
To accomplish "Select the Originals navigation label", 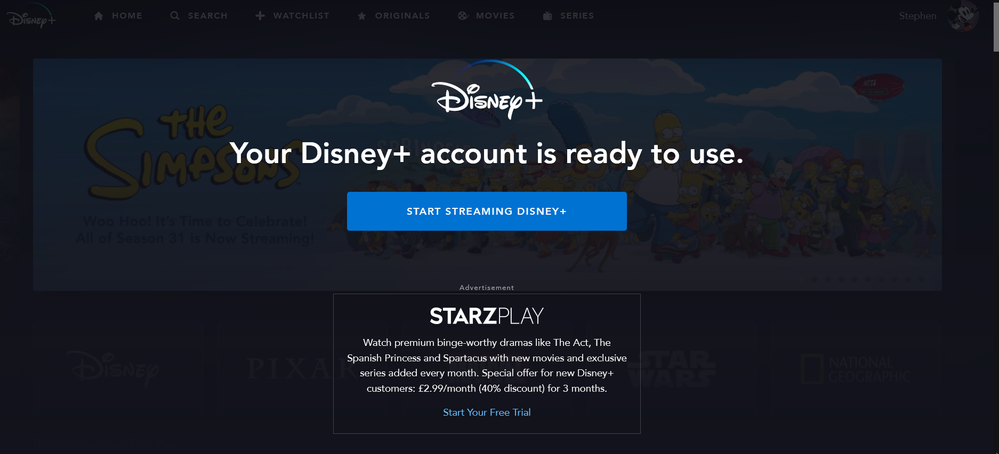I will [402, 16].
